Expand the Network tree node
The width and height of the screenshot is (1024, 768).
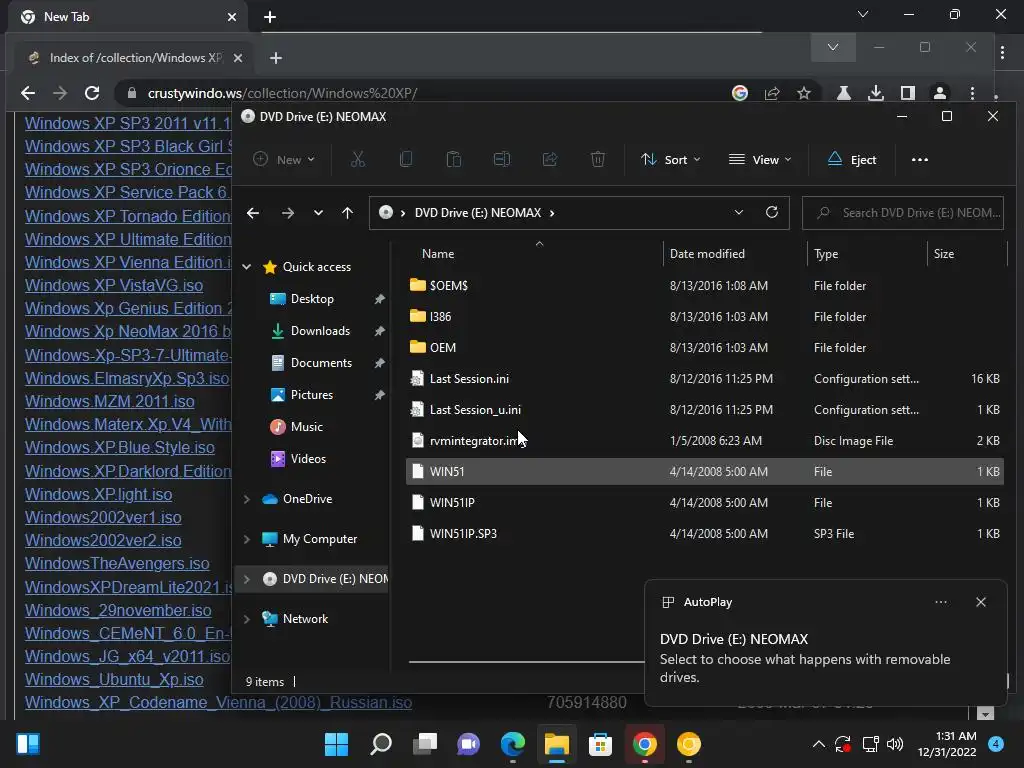[x=246, y=619]
